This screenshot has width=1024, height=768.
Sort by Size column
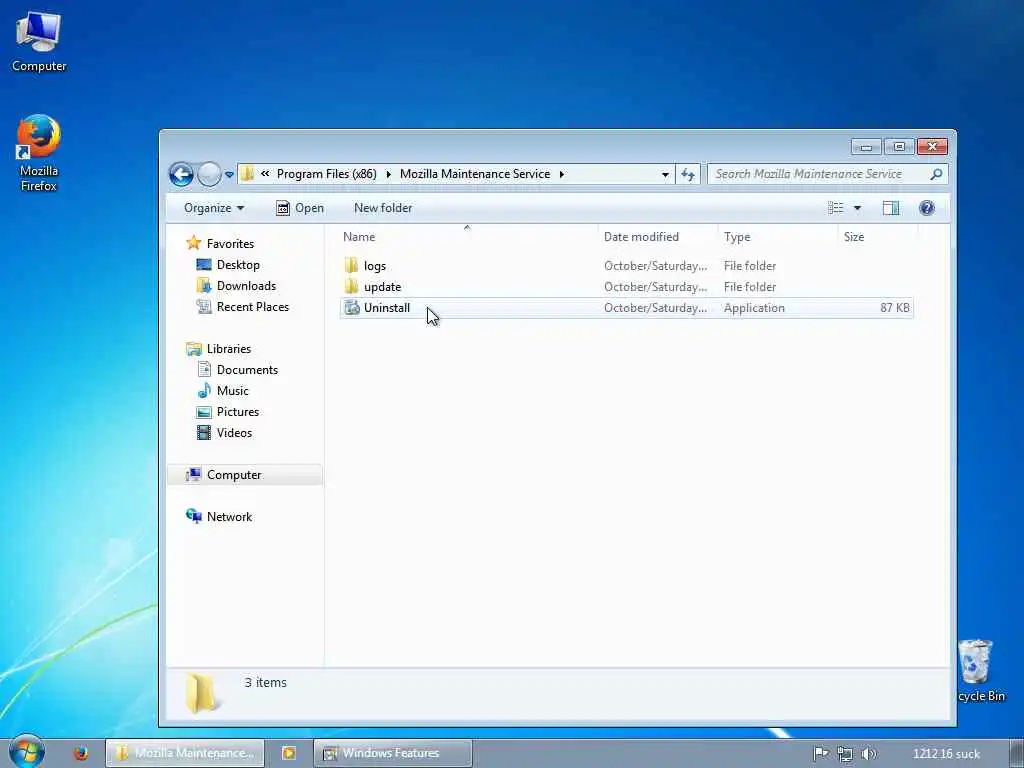(877, 236)
